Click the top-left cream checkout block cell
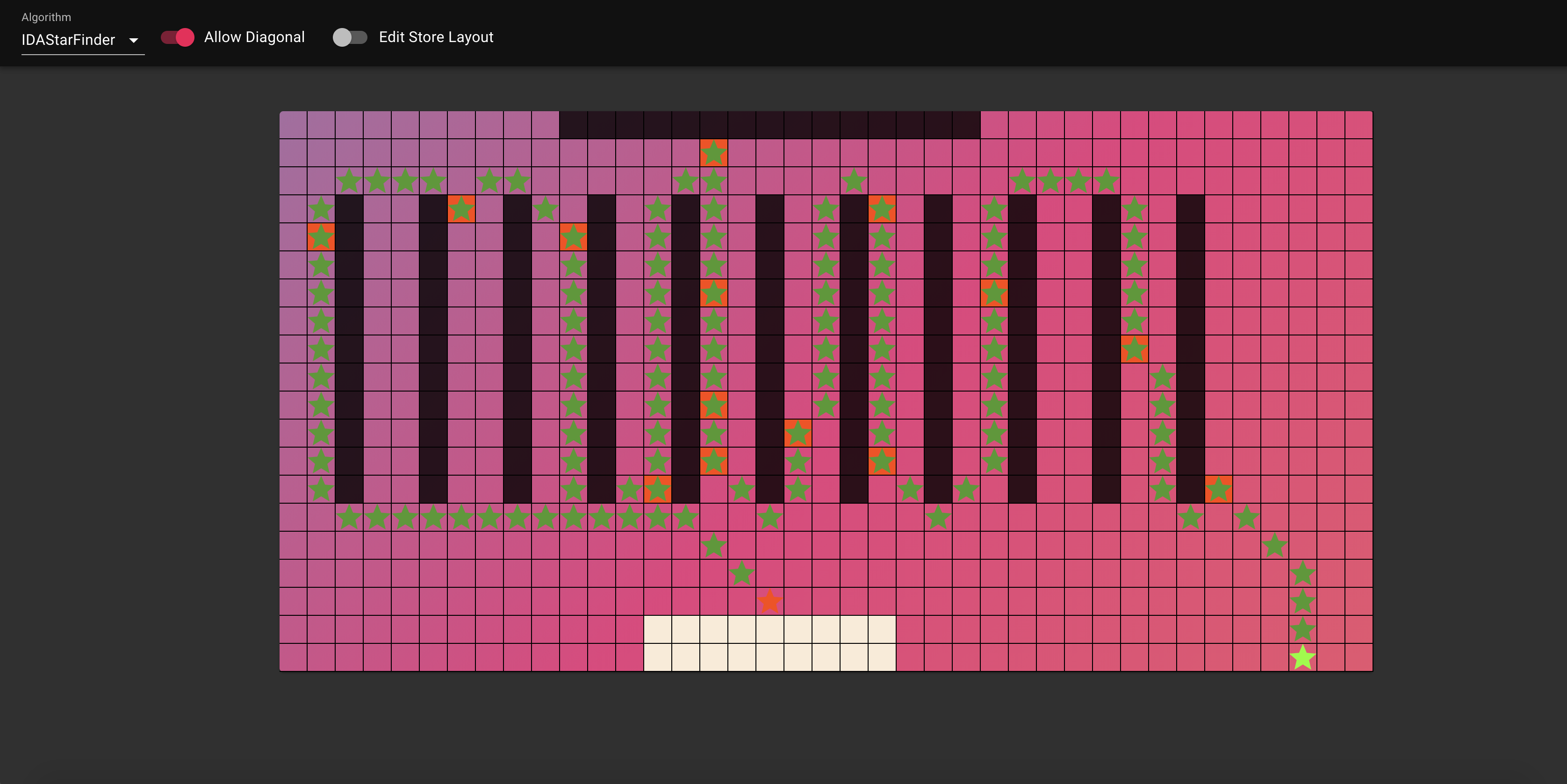This screenshot has height=784, width=1567. coord(658,630)
